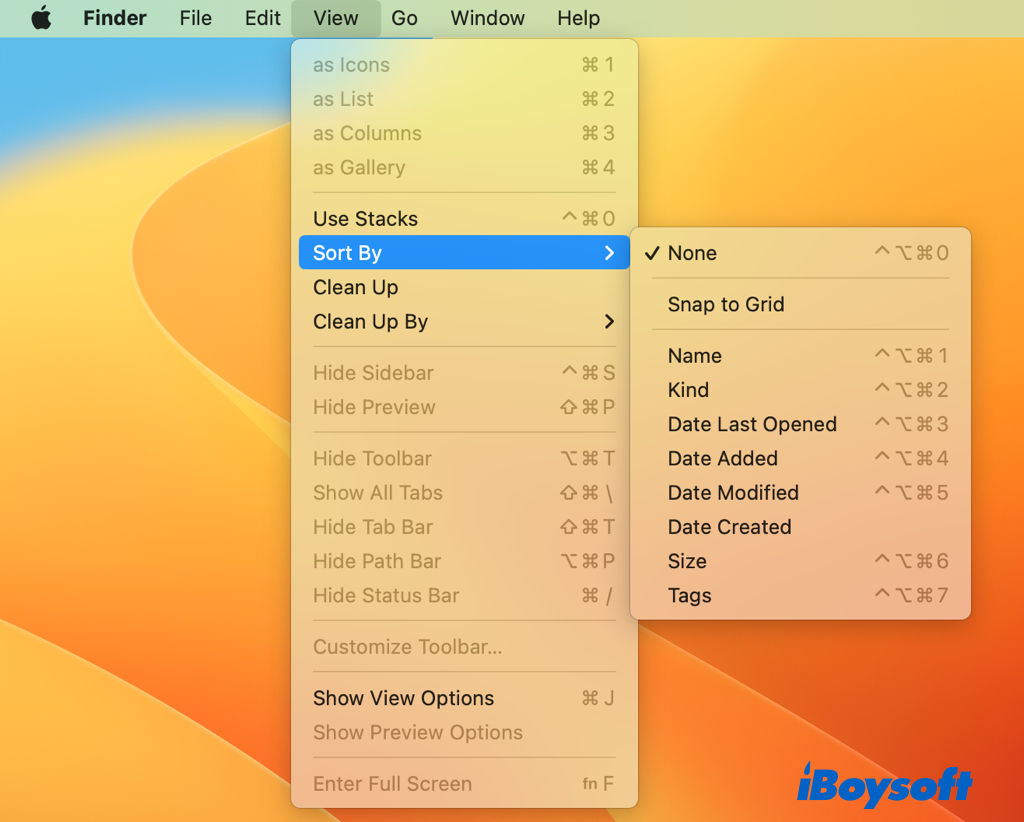The width and height of the screenshot is (1024, 822).
Task: Click the File menu
Action: [195, 17]
